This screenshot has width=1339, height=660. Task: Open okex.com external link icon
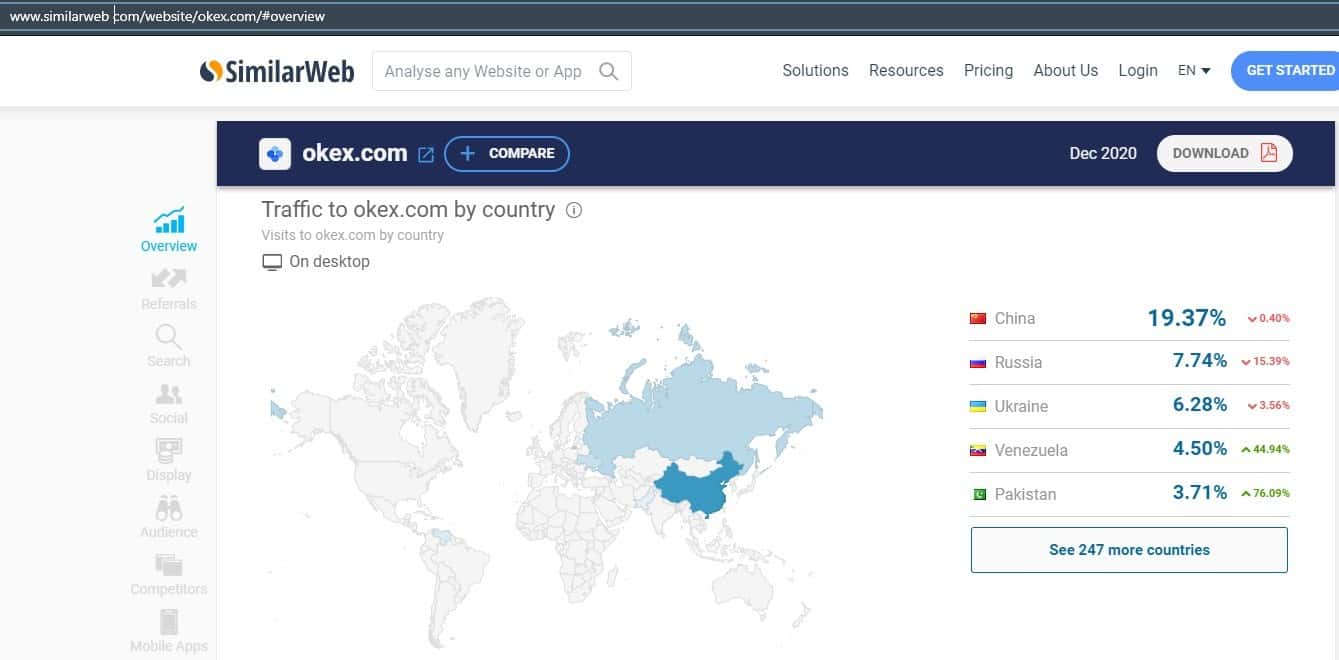coord(426,154)
